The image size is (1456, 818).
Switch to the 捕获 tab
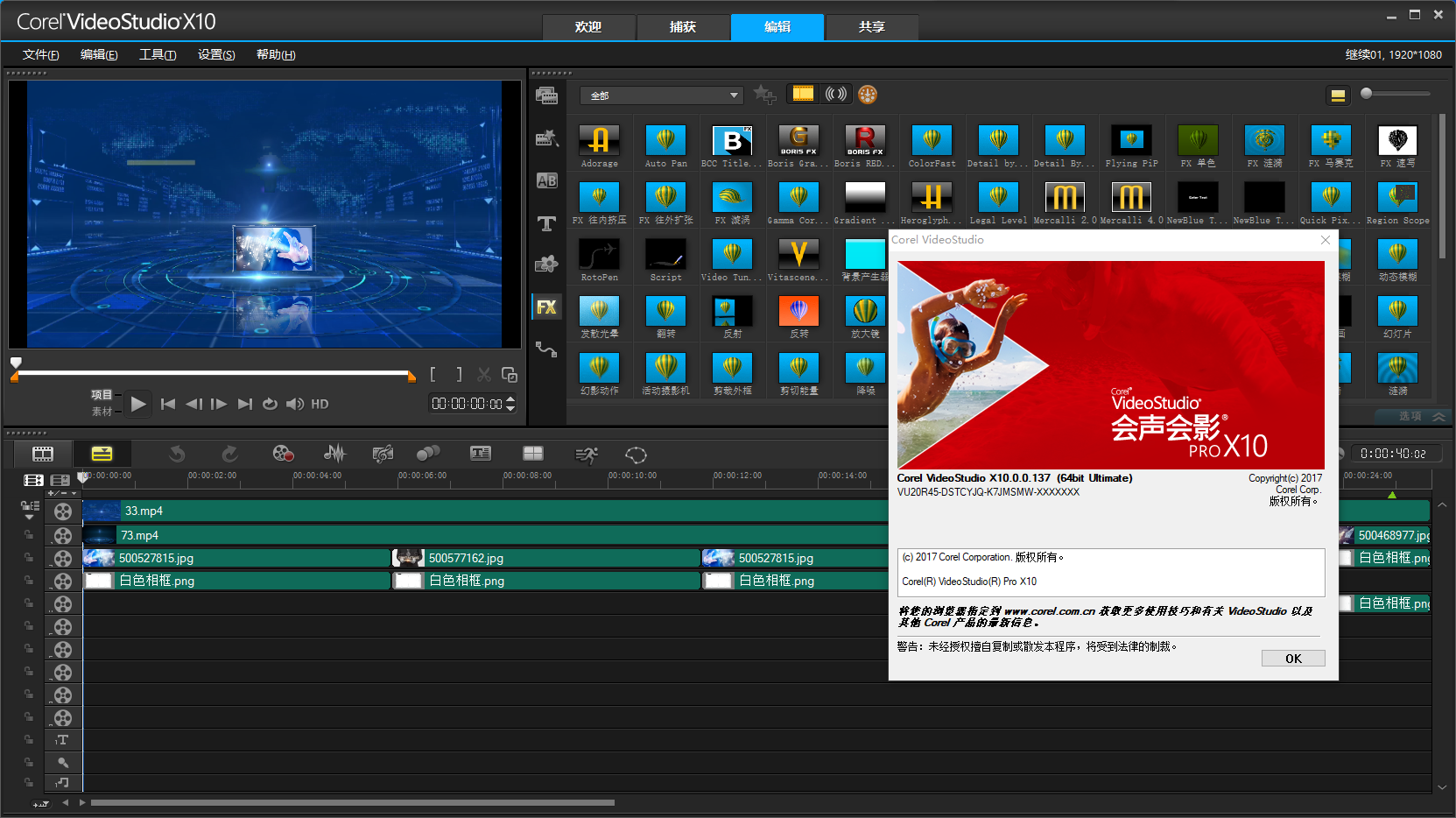pyautogui.click(x=683, y=27)
